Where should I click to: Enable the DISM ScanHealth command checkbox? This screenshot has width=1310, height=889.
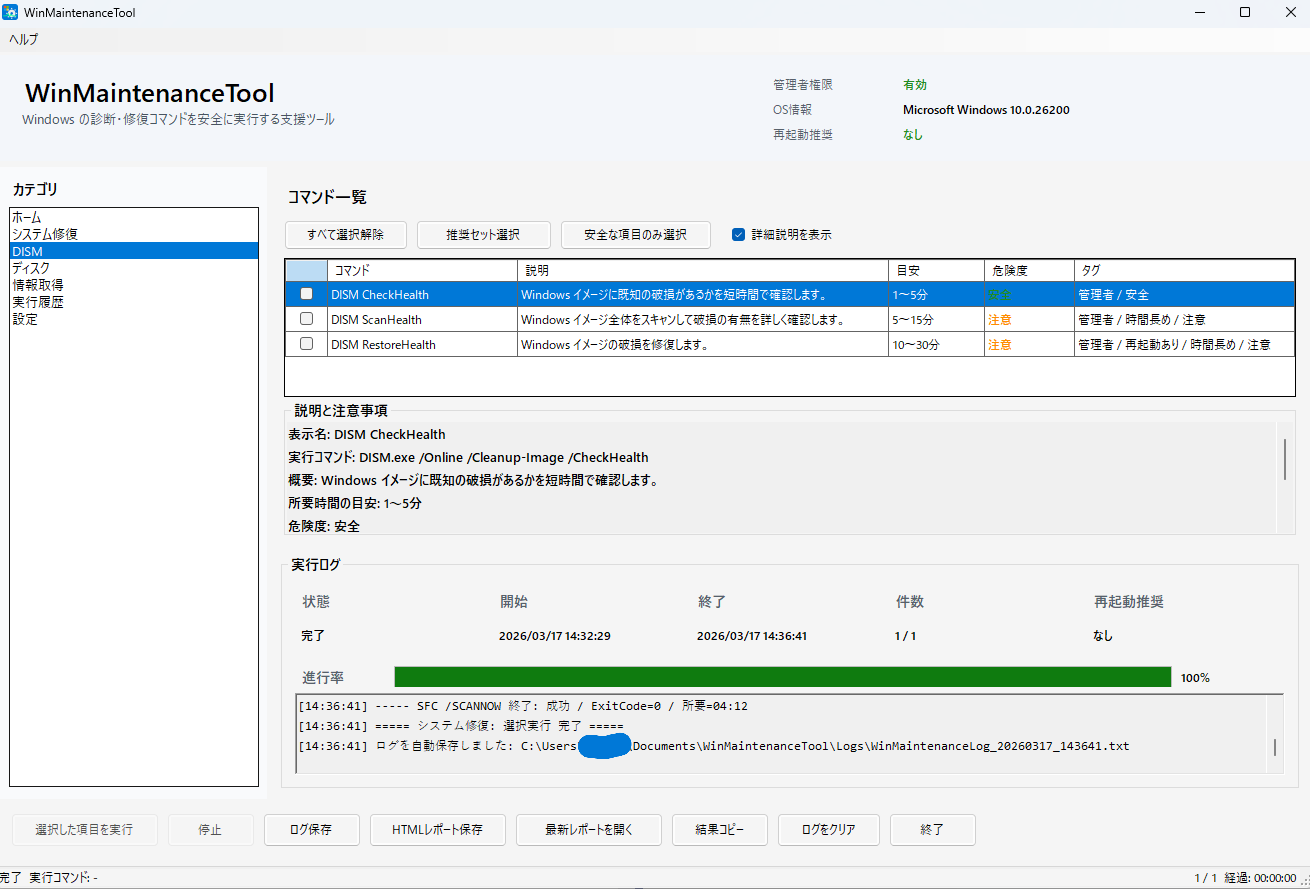click(308, 319)
